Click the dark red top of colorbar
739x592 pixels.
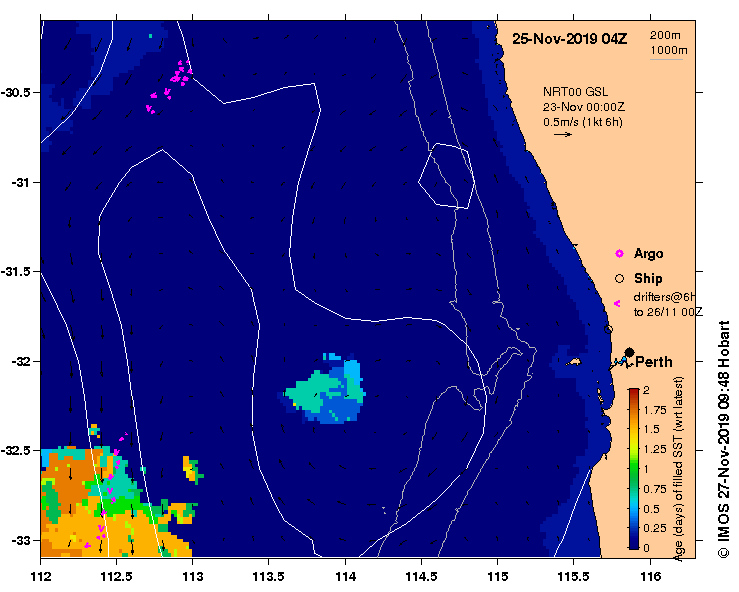634,393
